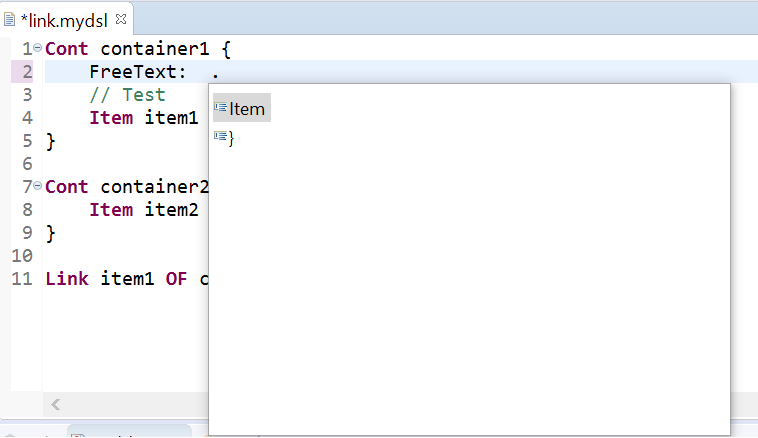Click the file icon on link.mydsl tab
The height and width of the screenshot is (438, 758).
(9, 20)
